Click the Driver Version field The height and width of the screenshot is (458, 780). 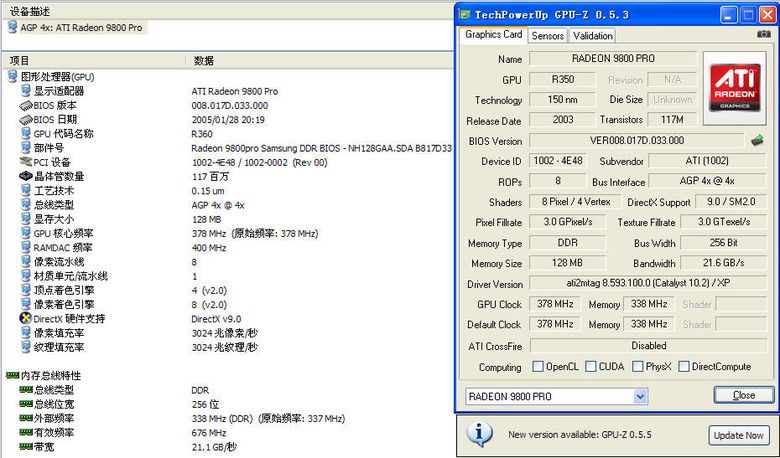pos(648,283)
